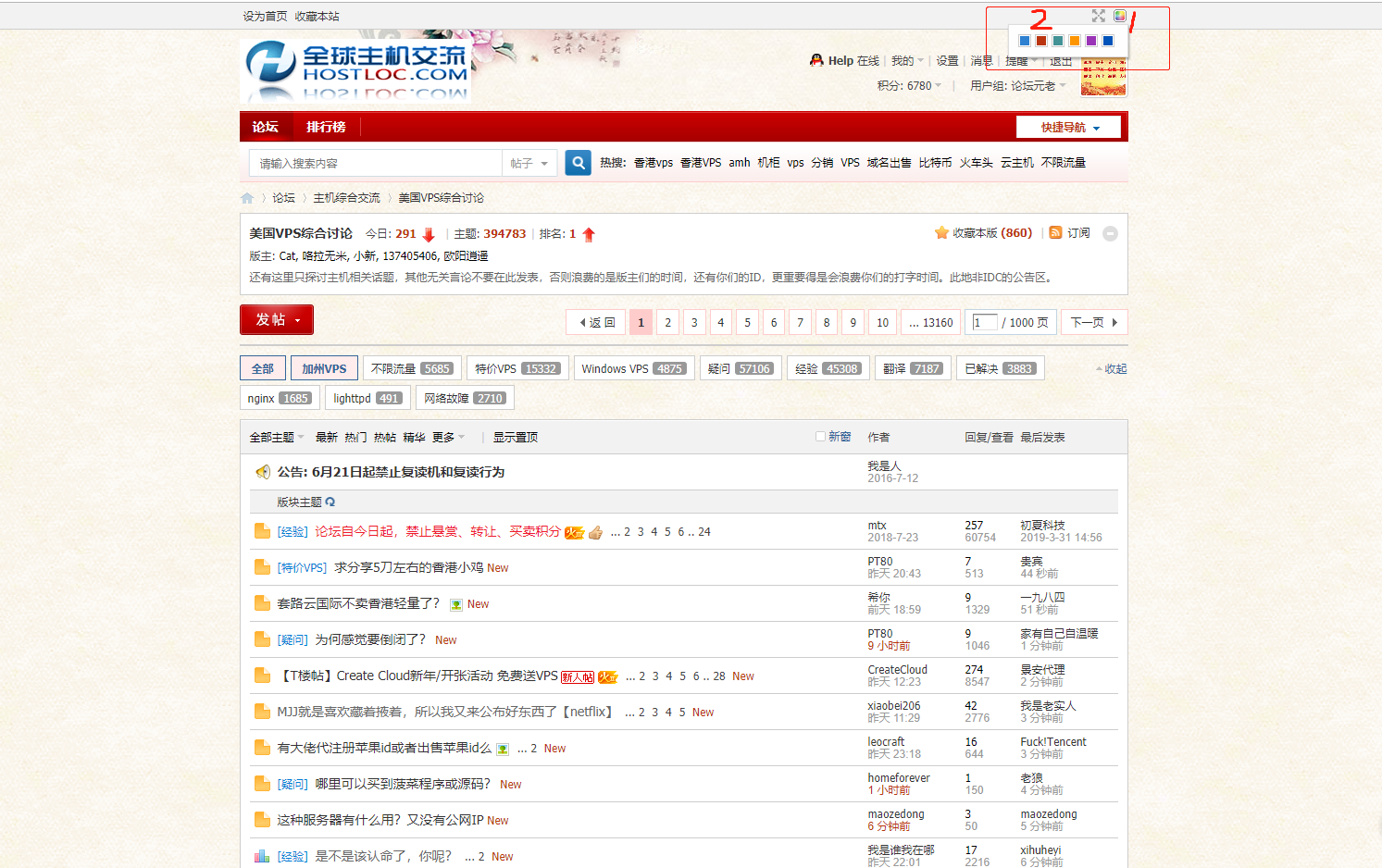1382x868 pixels.
Task: Click the thumbs-up icon on 禁止悬赏 thread
Action: 595,532
